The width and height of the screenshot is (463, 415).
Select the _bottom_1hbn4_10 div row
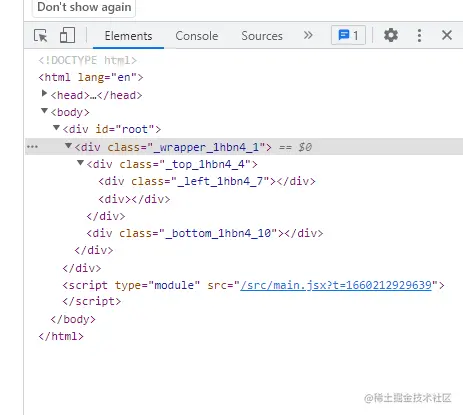pos(205,233)
